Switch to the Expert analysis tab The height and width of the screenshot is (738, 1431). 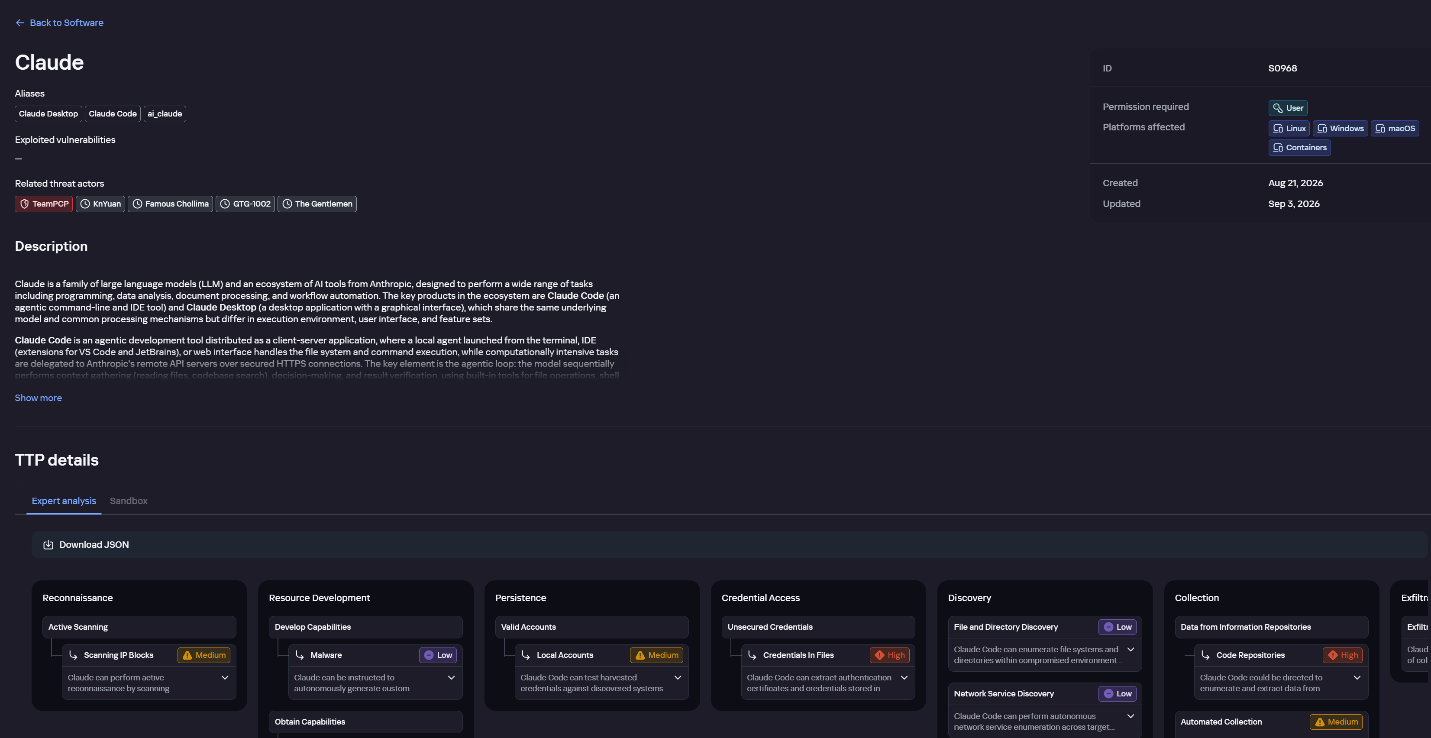[64, 501]
